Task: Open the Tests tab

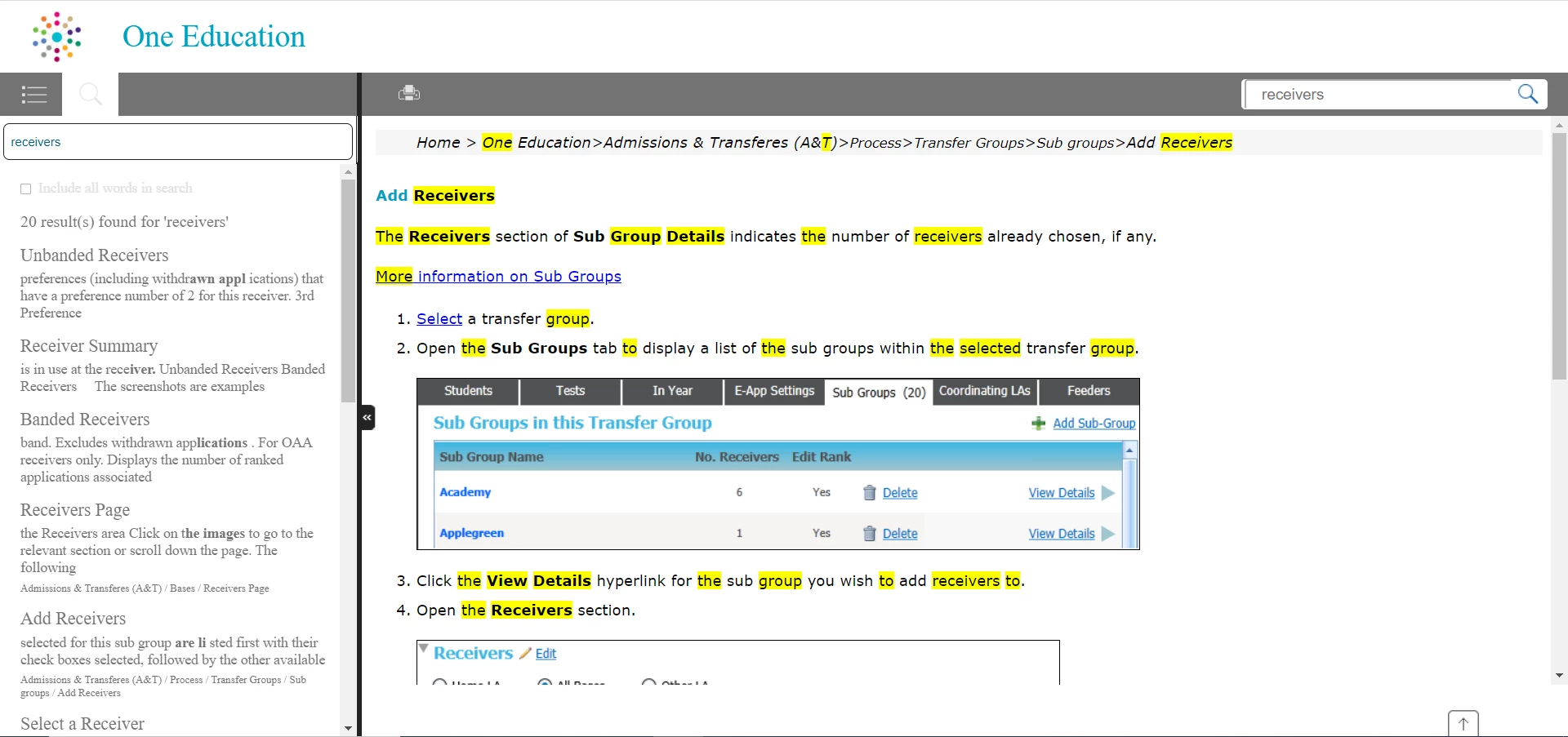Action: [570, 391]
